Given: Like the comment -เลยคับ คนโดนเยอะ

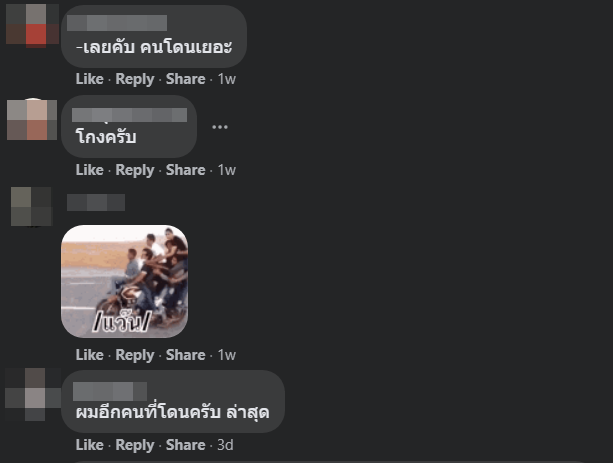Looking at the screenshot, I should pyautogui.click(x=90, y=79).
